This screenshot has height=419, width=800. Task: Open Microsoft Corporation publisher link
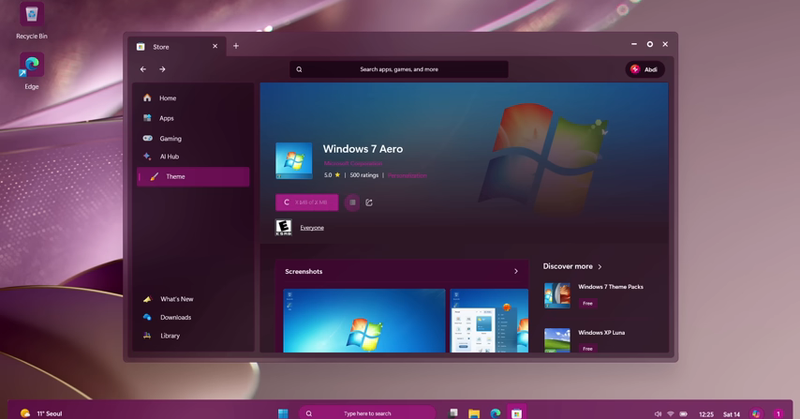coord(353,163)
